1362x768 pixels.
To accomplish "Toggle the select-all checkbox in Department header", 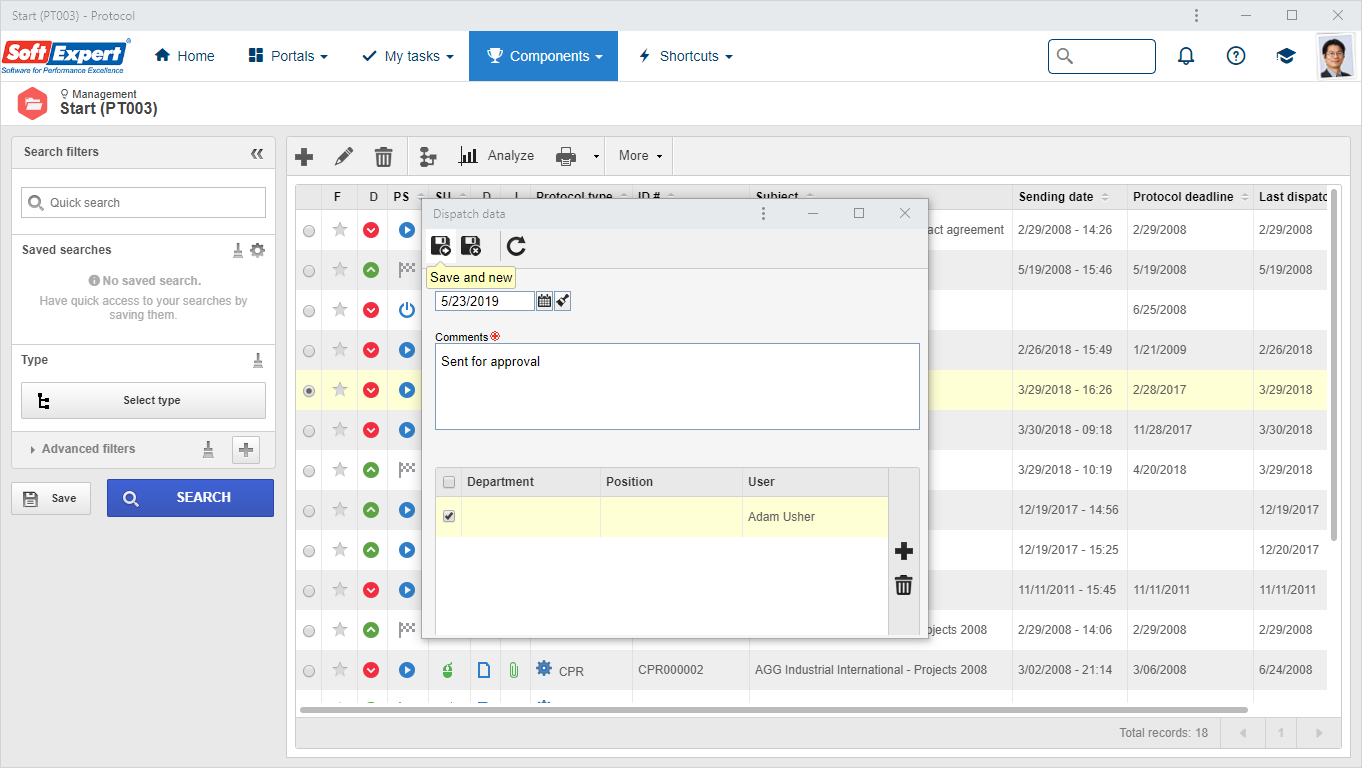I will [x=449, y=482].
